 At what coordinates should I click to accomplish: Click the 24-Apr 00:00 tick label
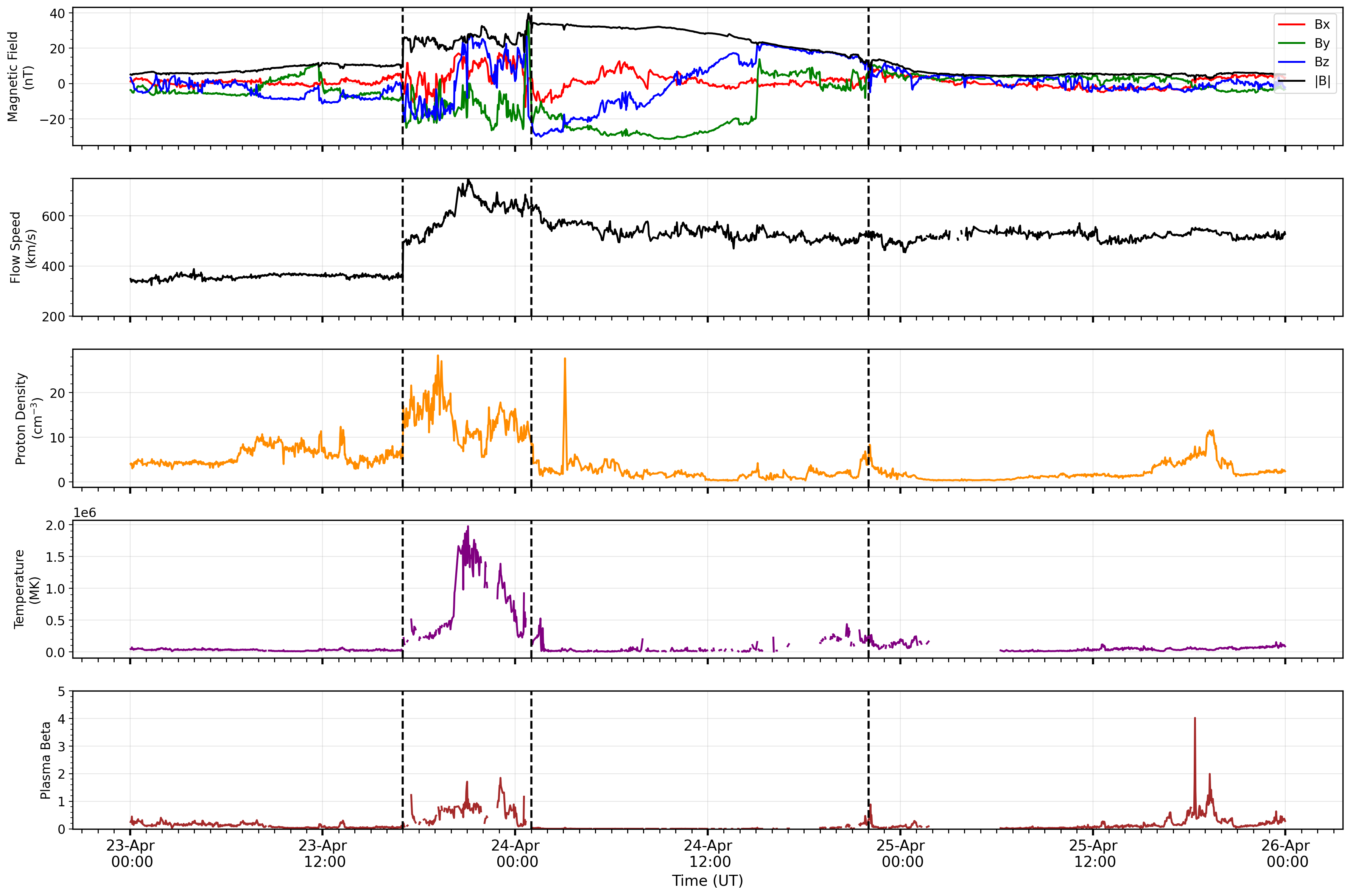[516, 854]
